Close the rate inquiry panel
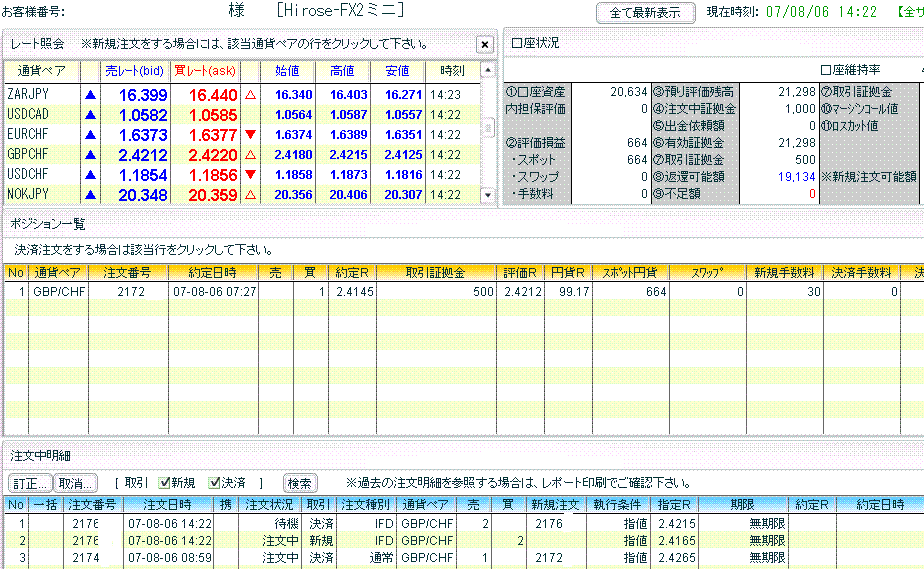The width and height of the screenshot is (924, 569). point(484,44)
